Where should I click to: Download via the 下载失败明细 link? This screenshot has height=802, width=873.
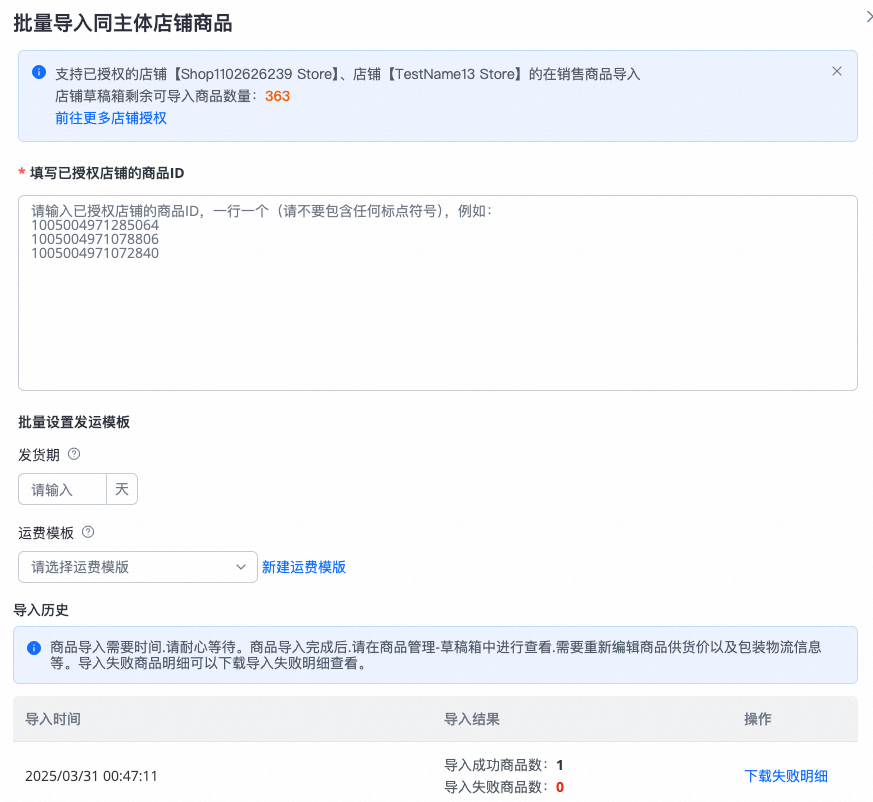click(x=786, y=776)
